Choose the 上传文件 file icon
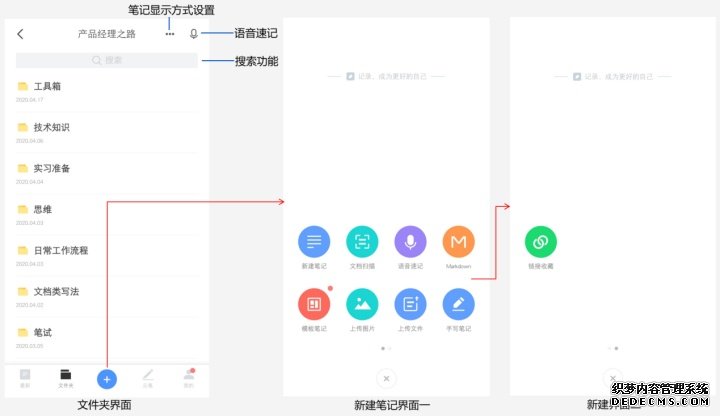Screen dimensions: 720x416 [x=411, y=304]
